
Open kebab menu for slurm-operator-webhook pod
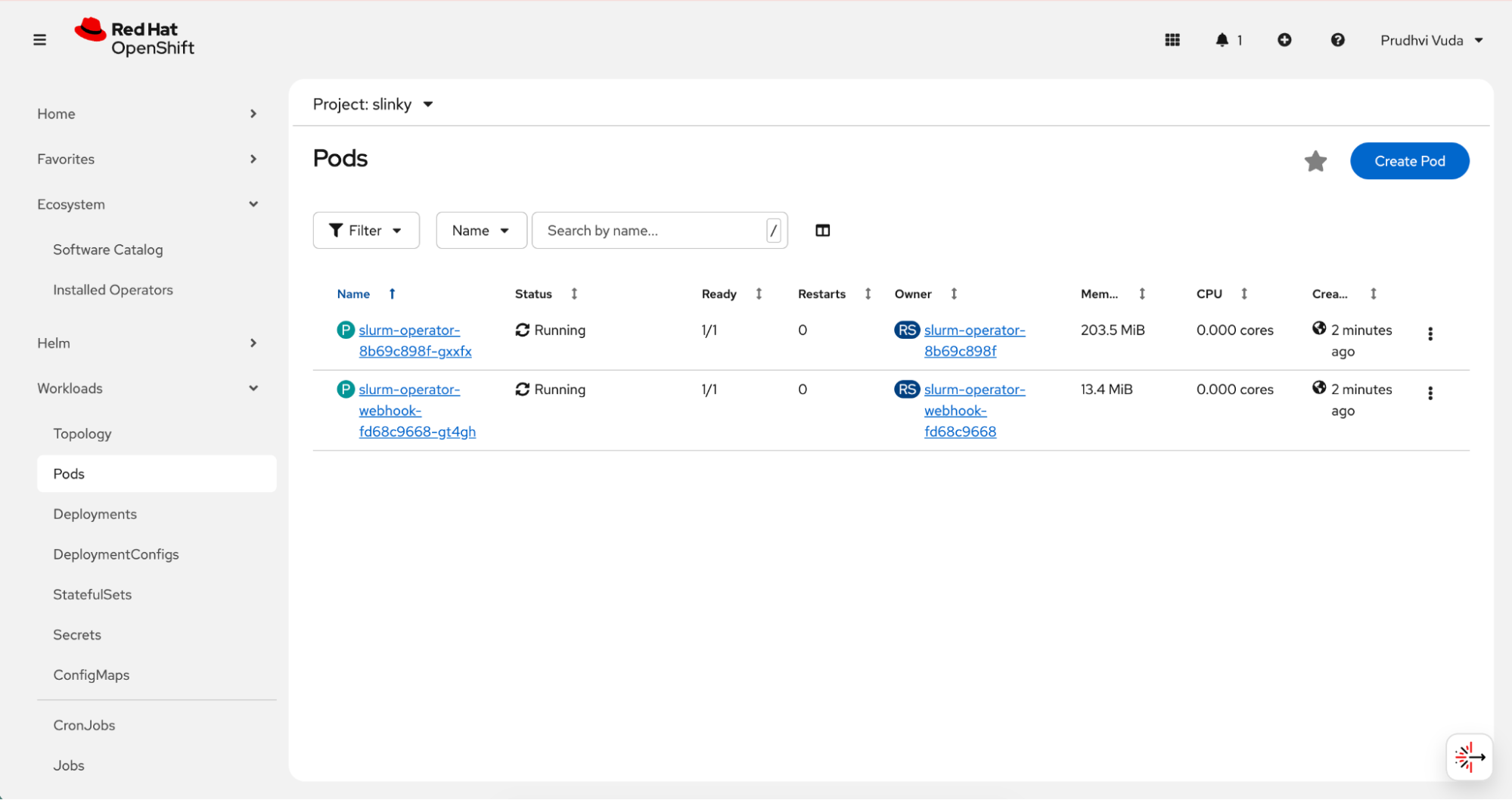tap(1430, 393)
